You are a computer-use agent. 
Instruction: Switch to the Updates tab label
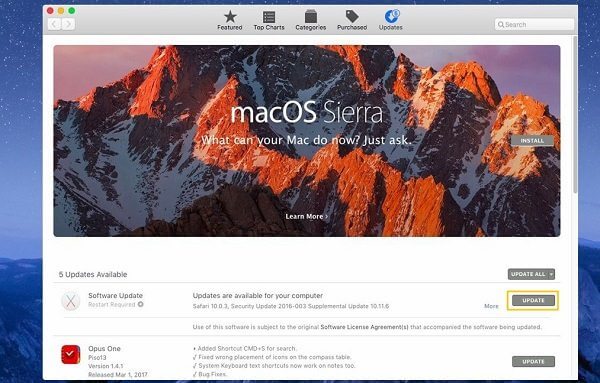tap(390, 28)
